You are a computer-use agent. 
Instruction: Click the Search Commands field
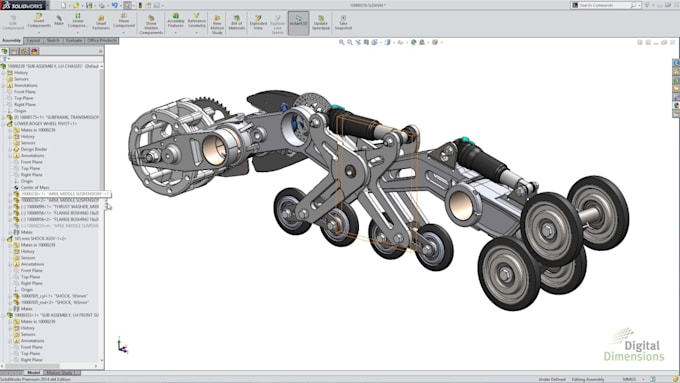coord(605,5)
